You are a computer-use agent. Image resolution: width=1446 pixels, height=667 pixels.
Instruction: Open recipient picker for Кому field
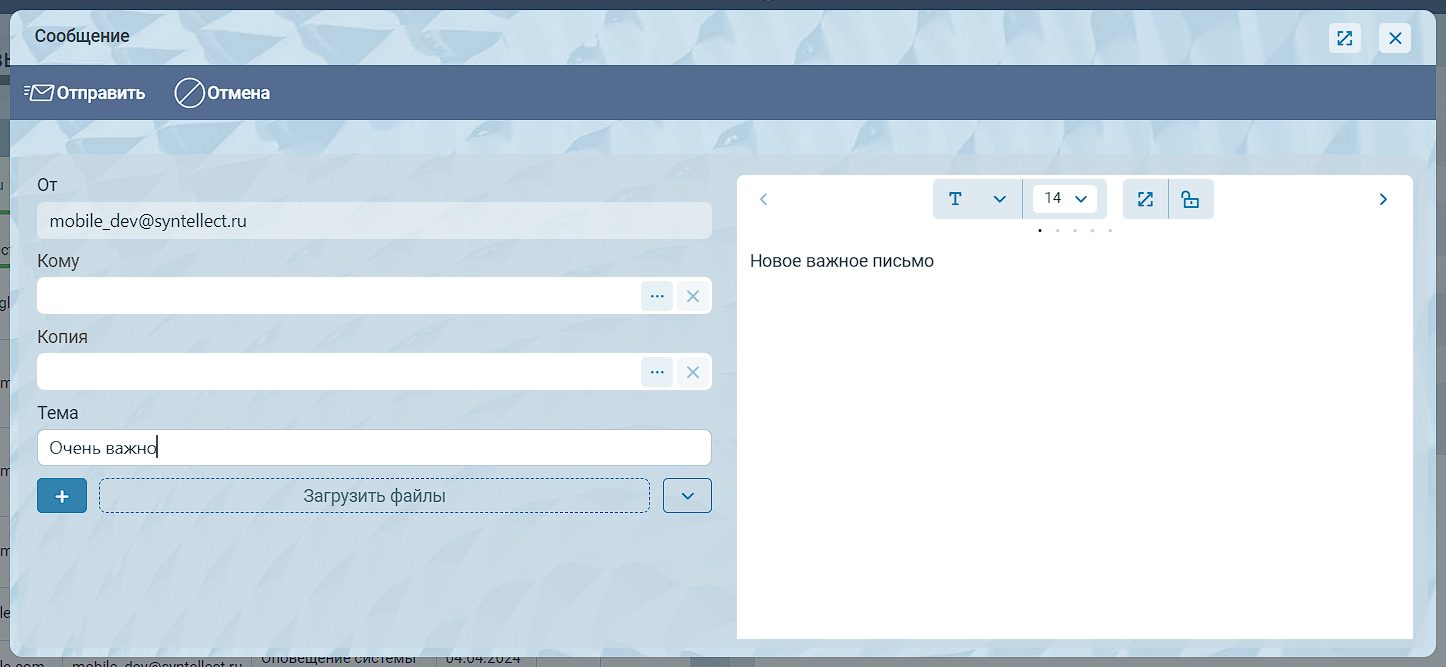[657, 296]
